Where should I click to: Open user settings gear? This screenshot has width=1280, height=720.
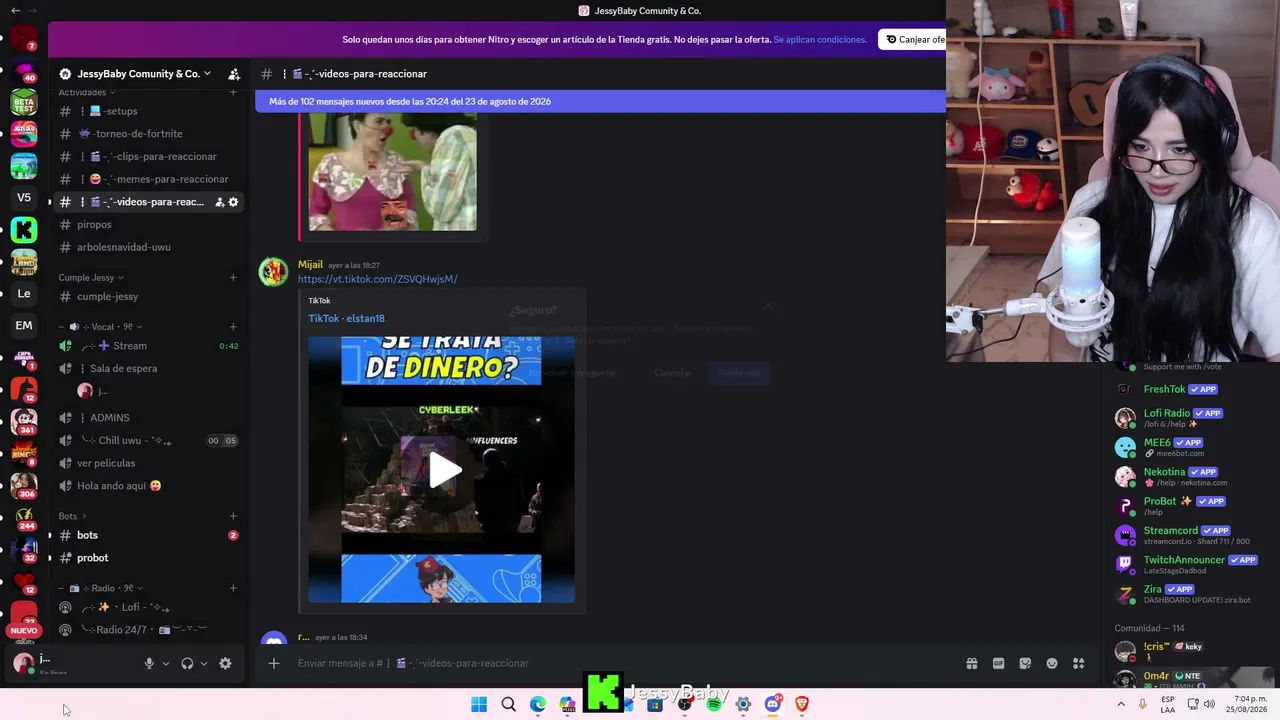(225, 663)
